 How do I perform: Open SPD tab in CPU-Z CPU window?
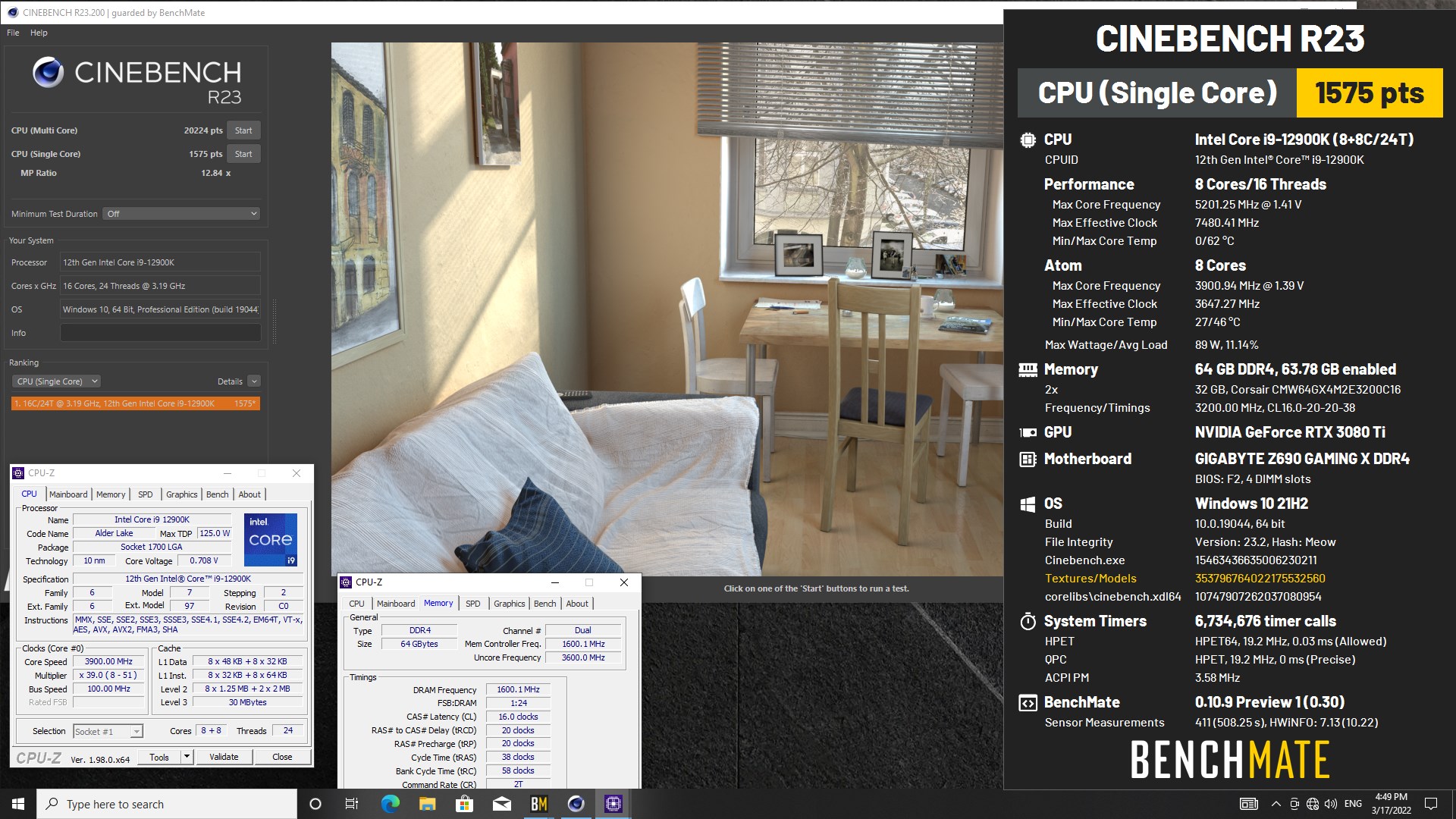[146, 494]
